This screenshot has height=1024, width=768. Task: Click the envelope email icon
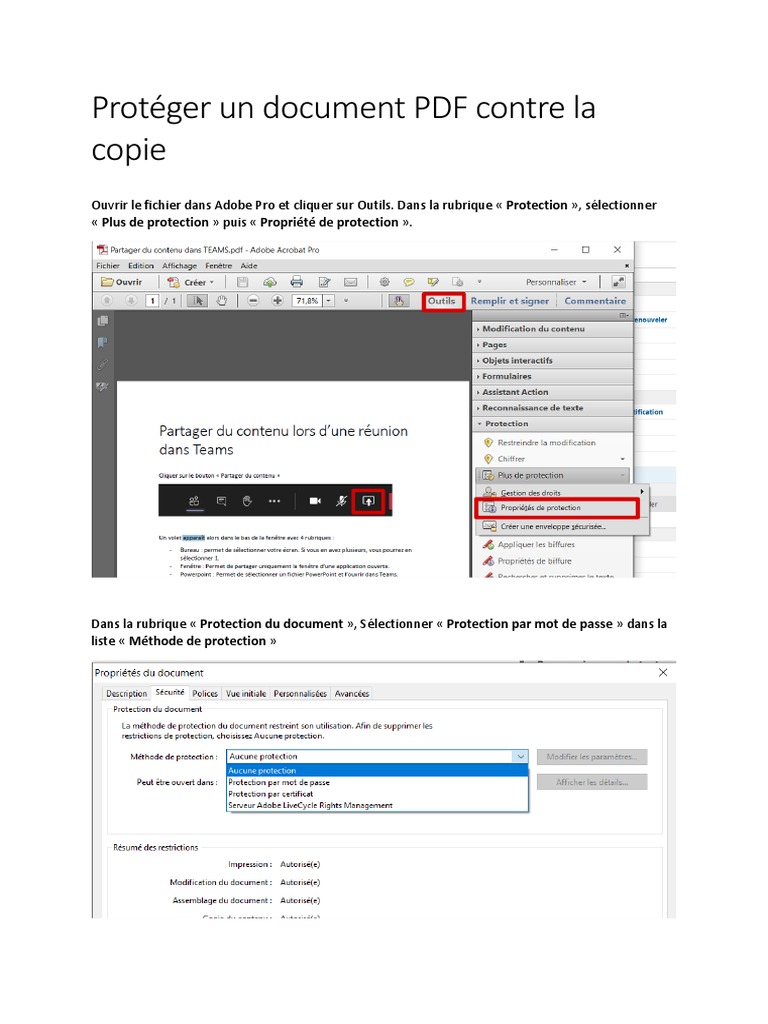(351, 282)
